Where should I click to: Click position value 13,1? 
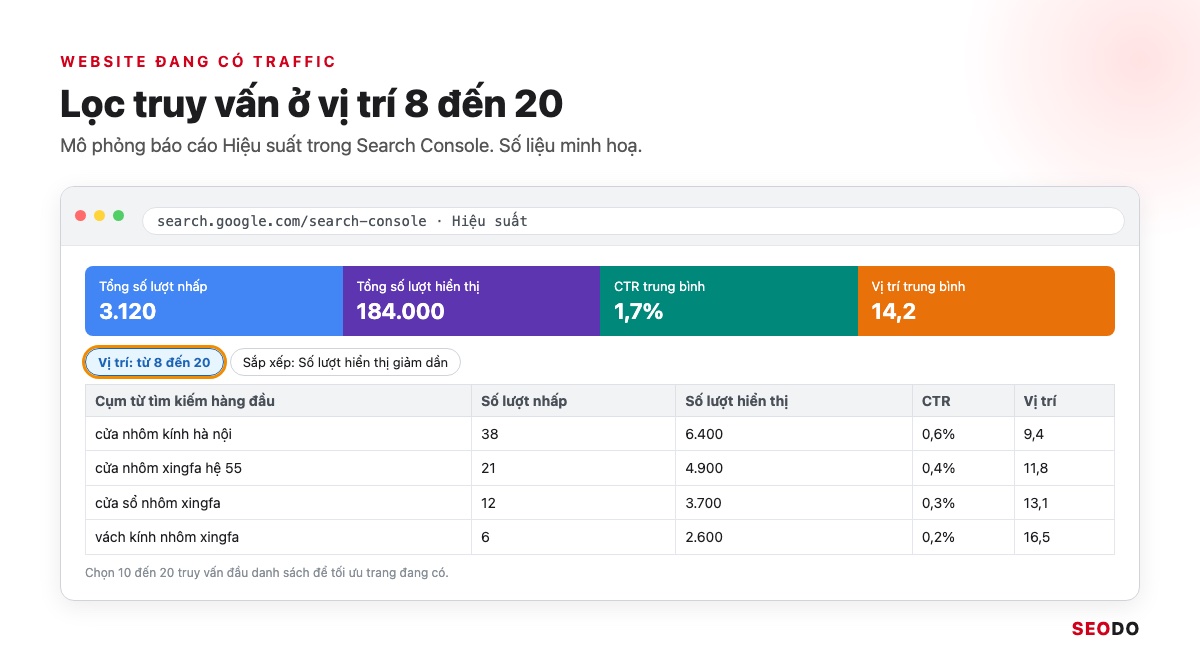tap(1036, 503)
